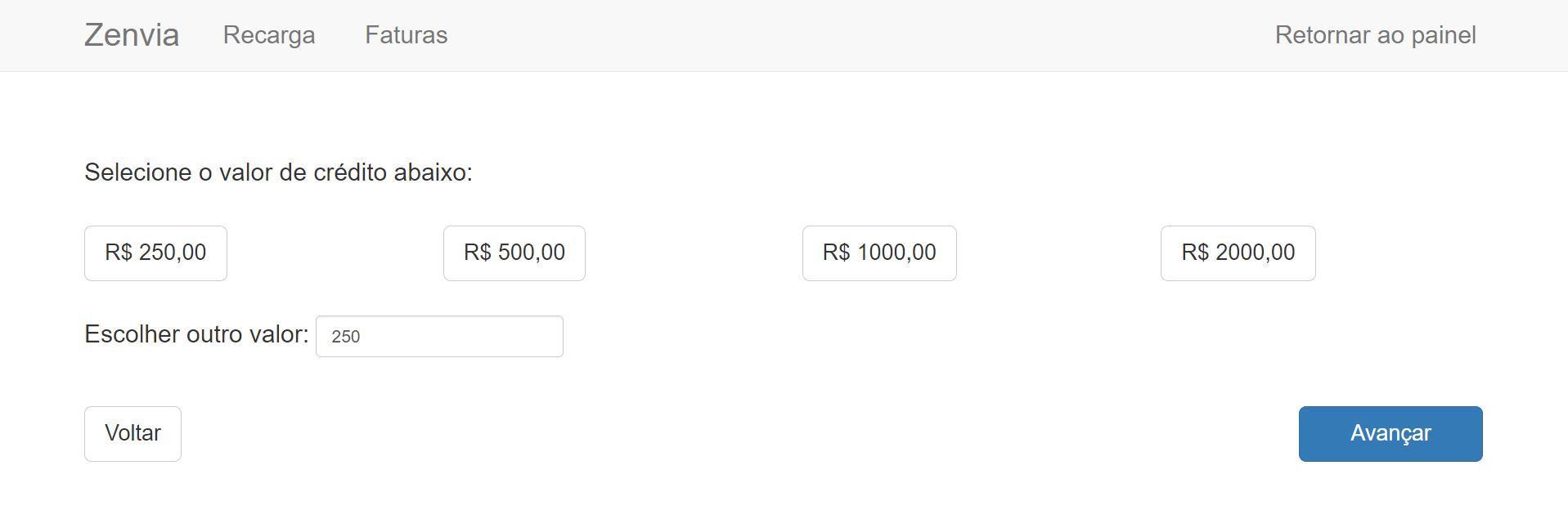Viewport: 1568px width, 519px height.
Task: Choose the R$ 500,00 credit option
Action: pyautogui.click(x=514, y=253)
